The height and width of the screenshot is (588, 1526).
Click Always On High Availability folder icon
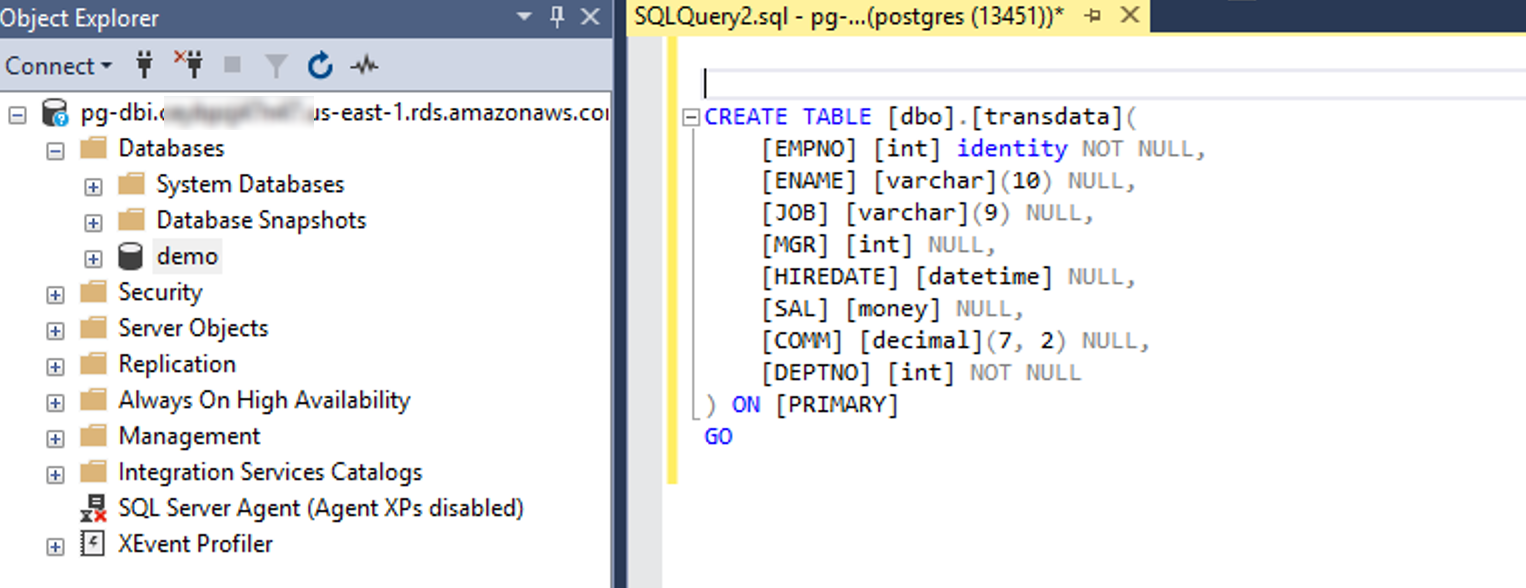[x=93, y=401]
